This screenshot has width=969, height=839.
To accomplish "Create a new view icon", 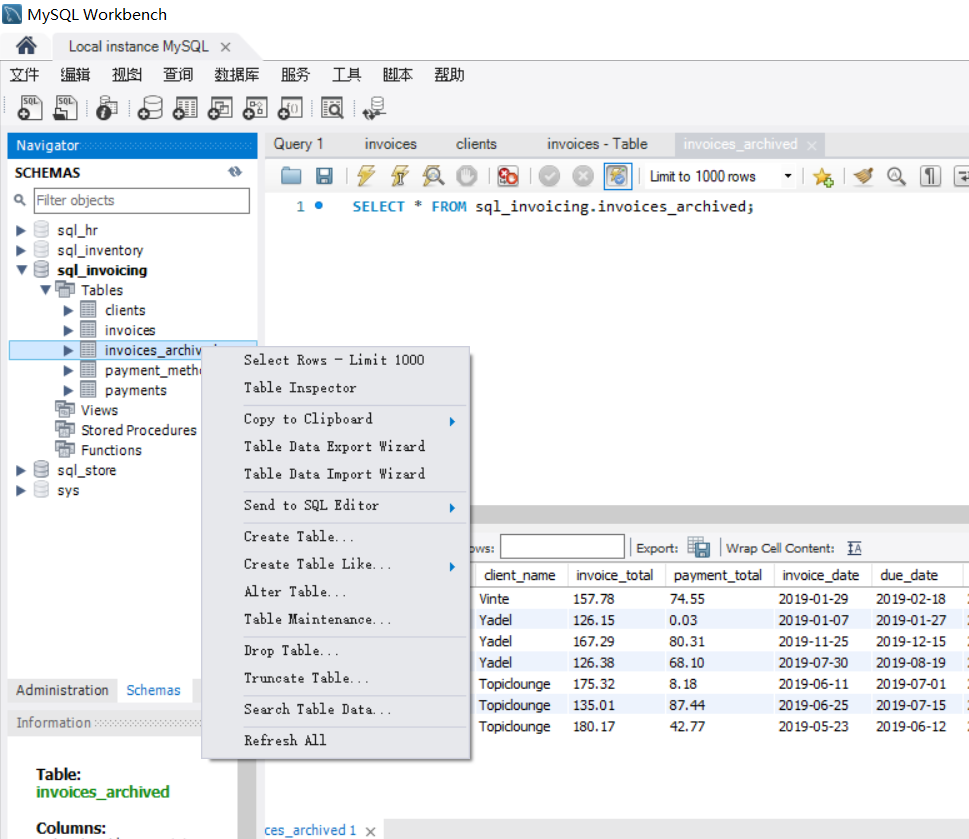I will click(x=220, y=108).
